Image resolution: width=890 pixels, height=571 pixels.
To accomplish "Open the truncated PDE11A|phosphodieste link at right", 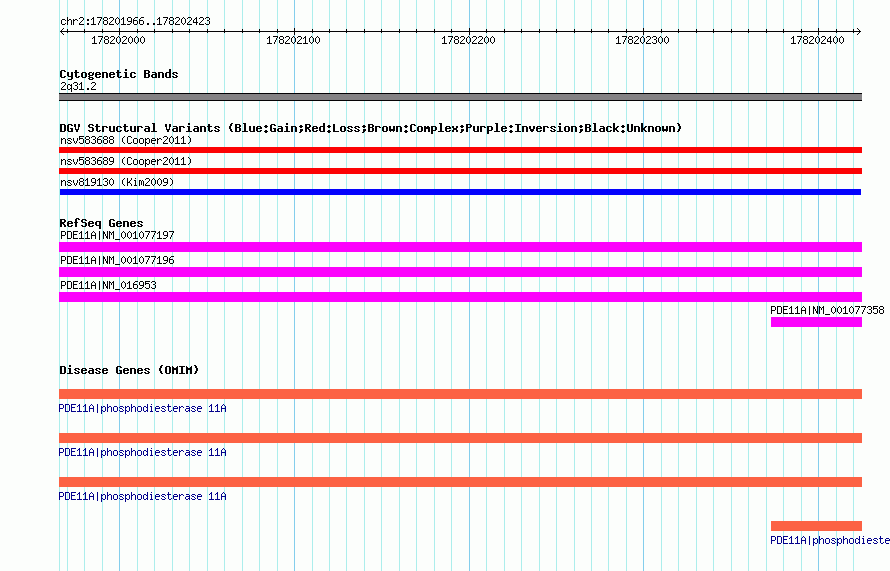I will 830,540.
